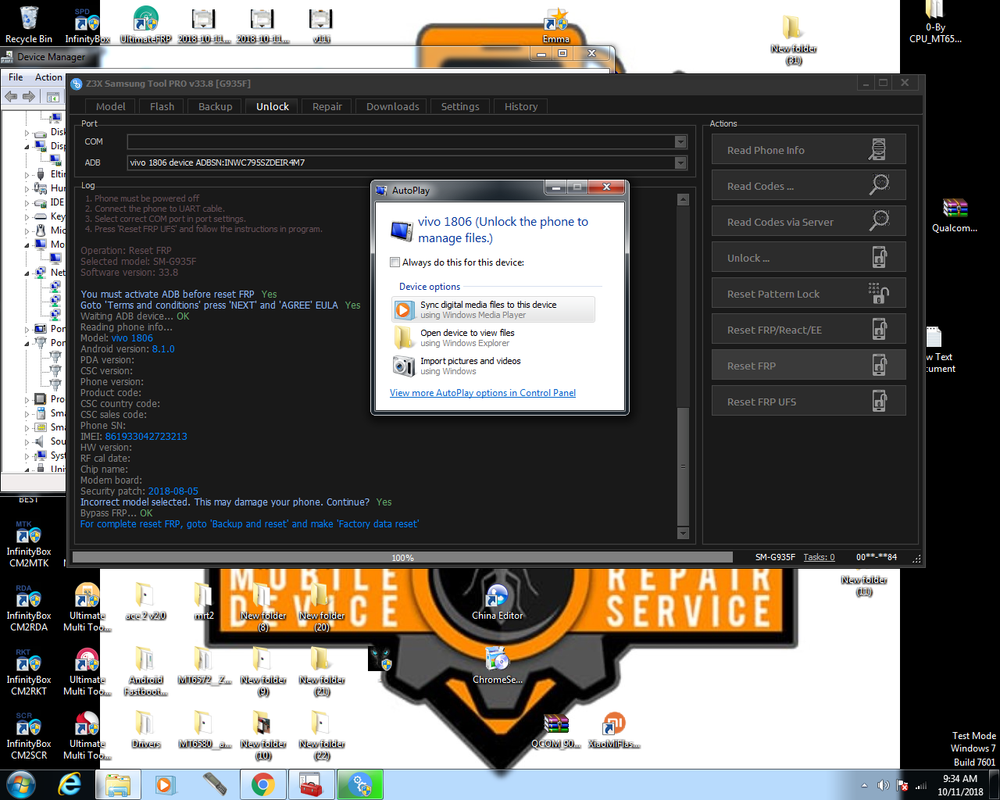Switch to the Model tab
This screenshot has width=1000, height=800.
[110, 107]
